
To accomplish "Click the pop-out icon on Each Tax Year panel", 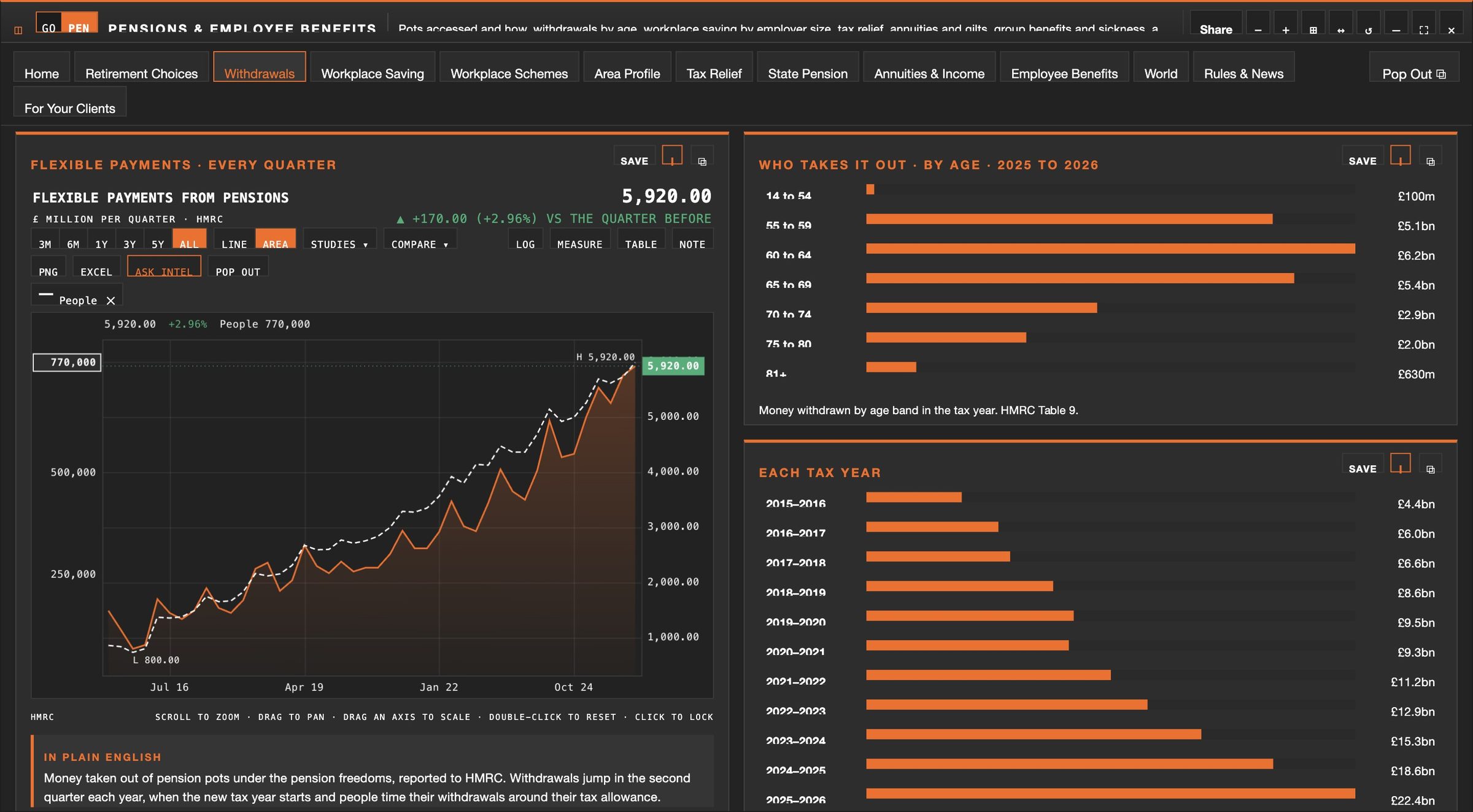I will click(x=1431, y=468).
